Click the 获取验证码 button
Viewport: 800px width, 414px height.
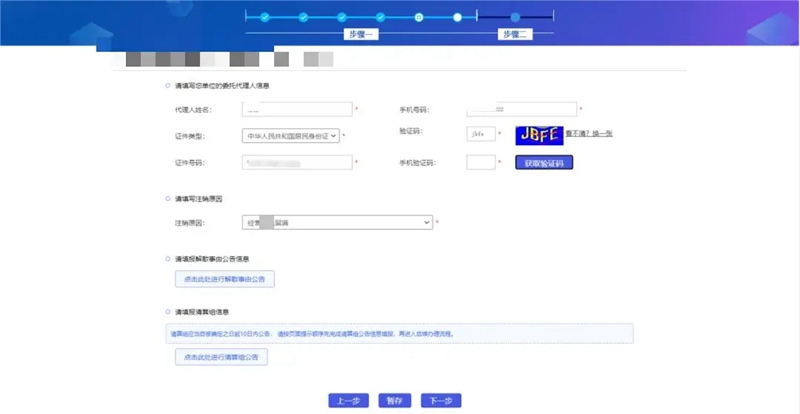coord(544,163)
